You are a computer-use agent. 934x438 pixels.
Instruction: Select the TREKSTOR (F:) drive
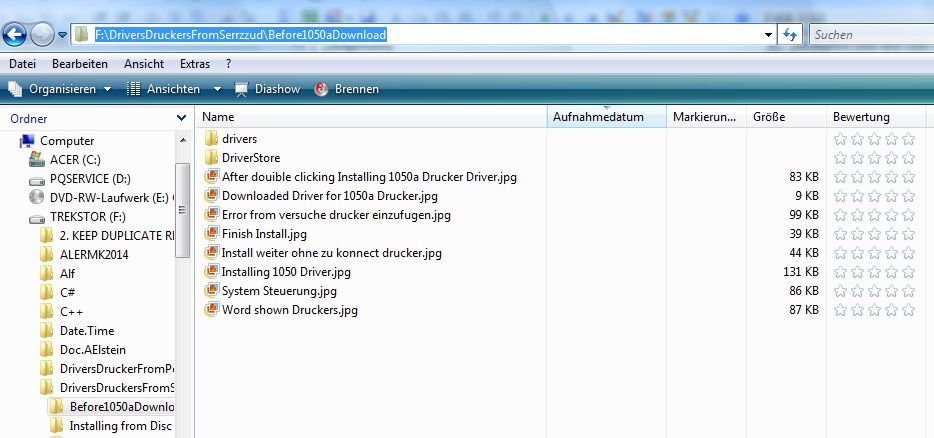point(77,217)
